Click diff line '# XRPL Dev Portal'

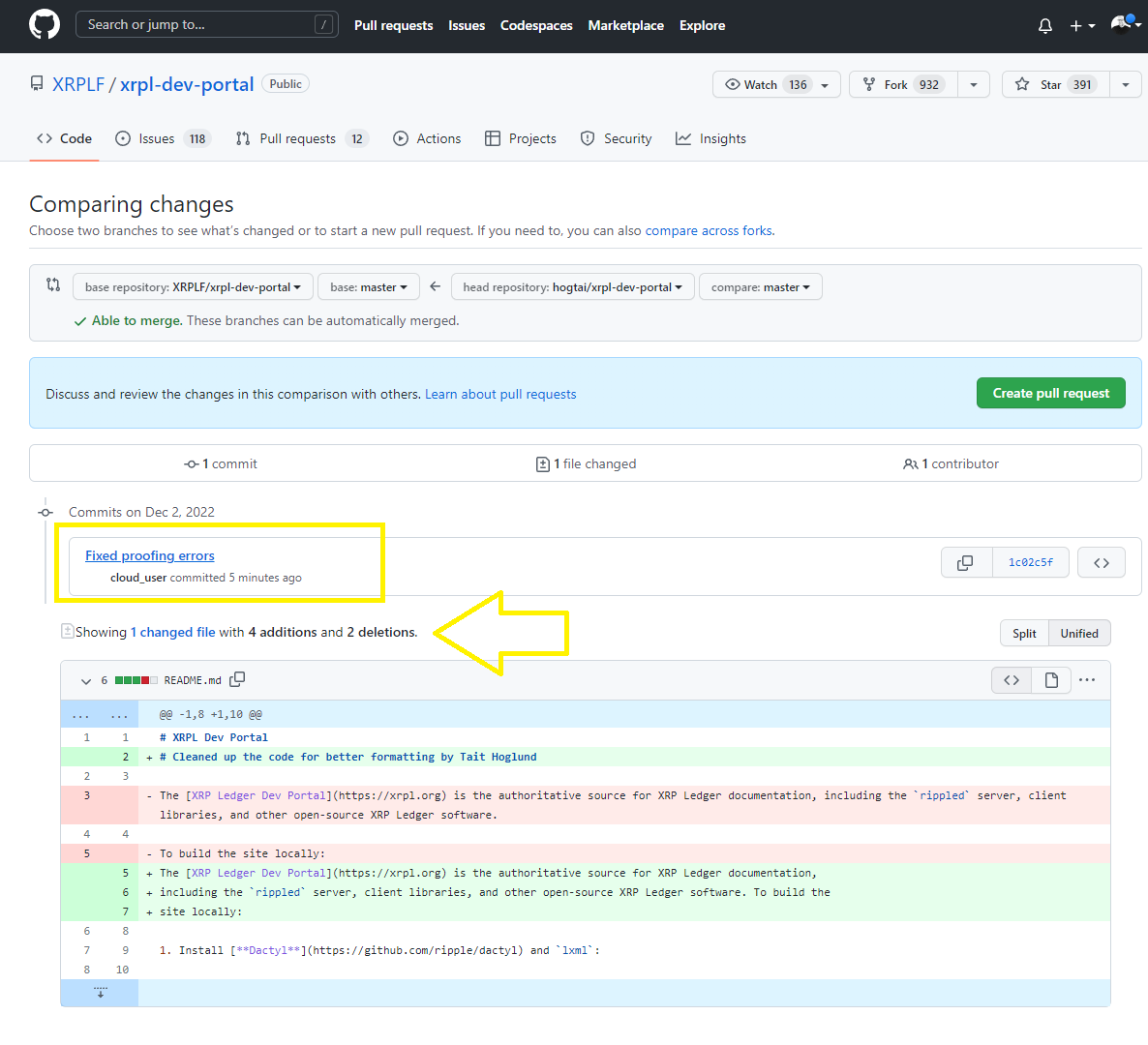tap(214, 737)
